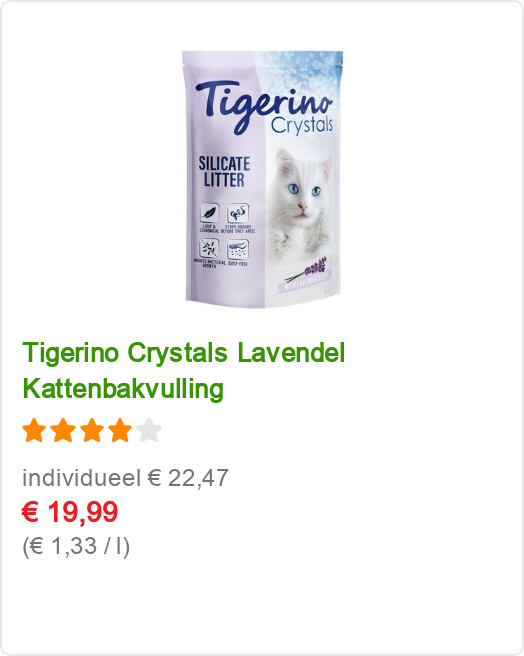Screen dimensions: 524x656
Task: Click the first orange rating star
Action: 34,430
